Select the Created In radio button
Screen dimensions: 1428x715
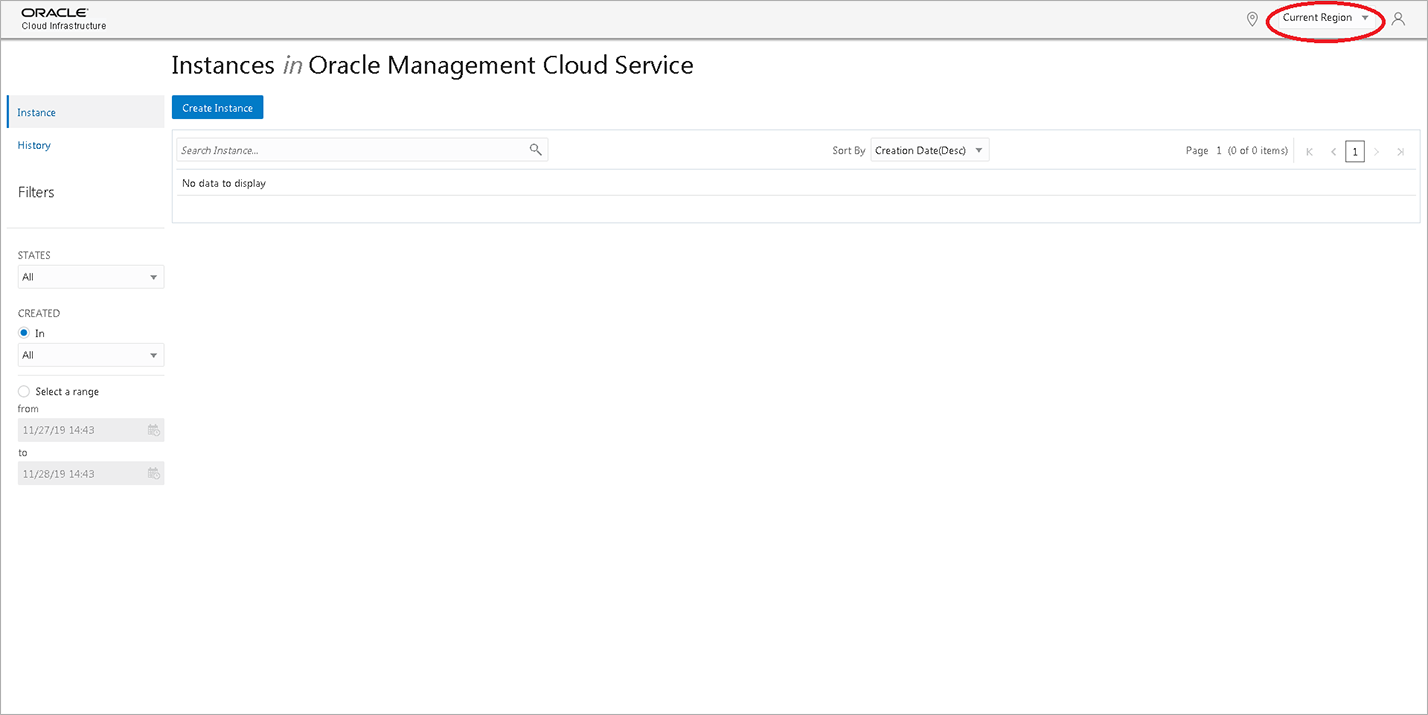24,333
